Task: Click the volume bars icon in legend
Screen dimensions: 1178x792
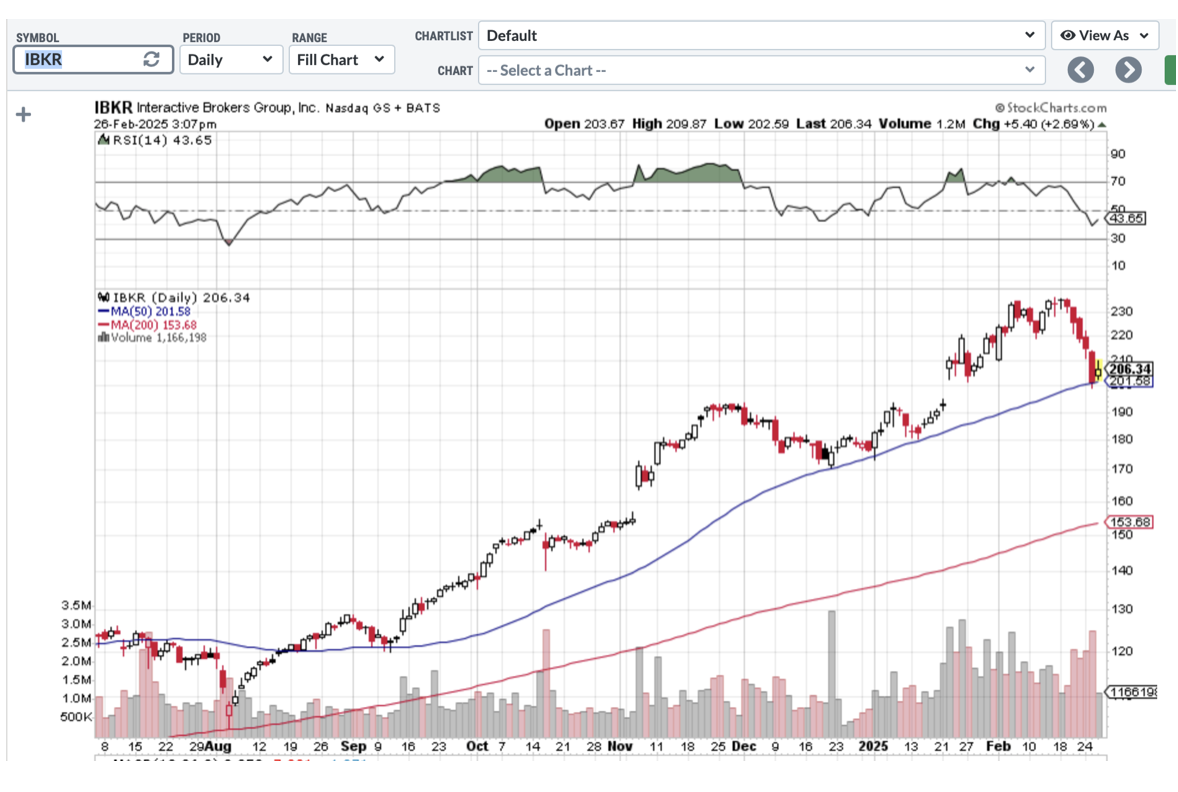Action: (102, 338)
